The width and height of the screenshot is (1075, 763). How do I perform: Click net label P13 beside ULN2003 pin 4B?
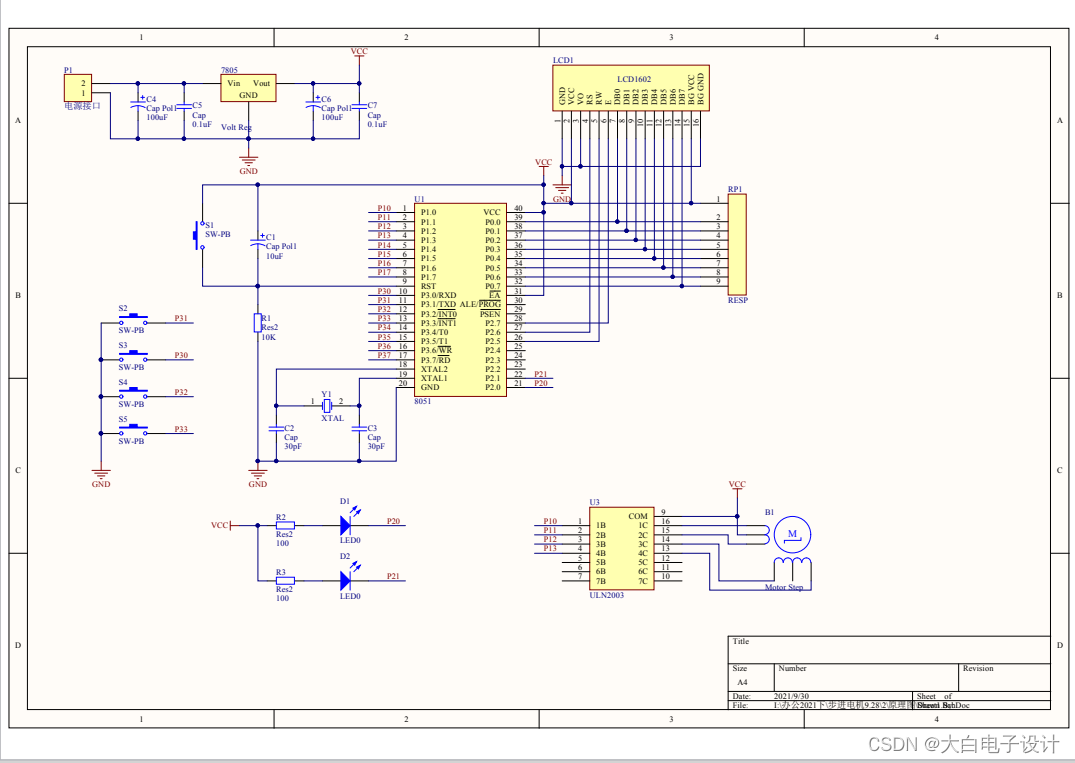click(x=550, y=548)
